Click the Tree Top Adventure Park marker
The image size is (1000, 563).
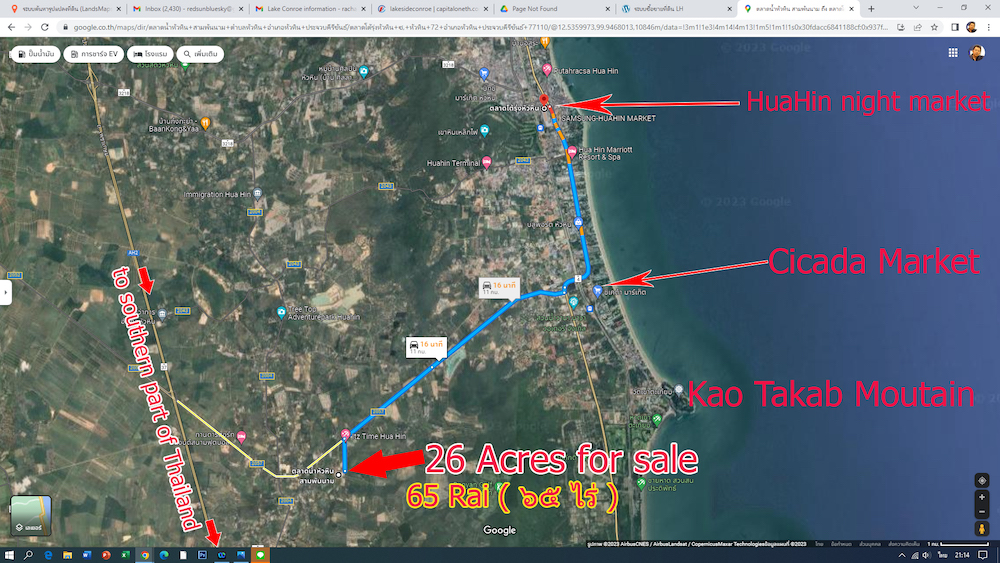281,312
